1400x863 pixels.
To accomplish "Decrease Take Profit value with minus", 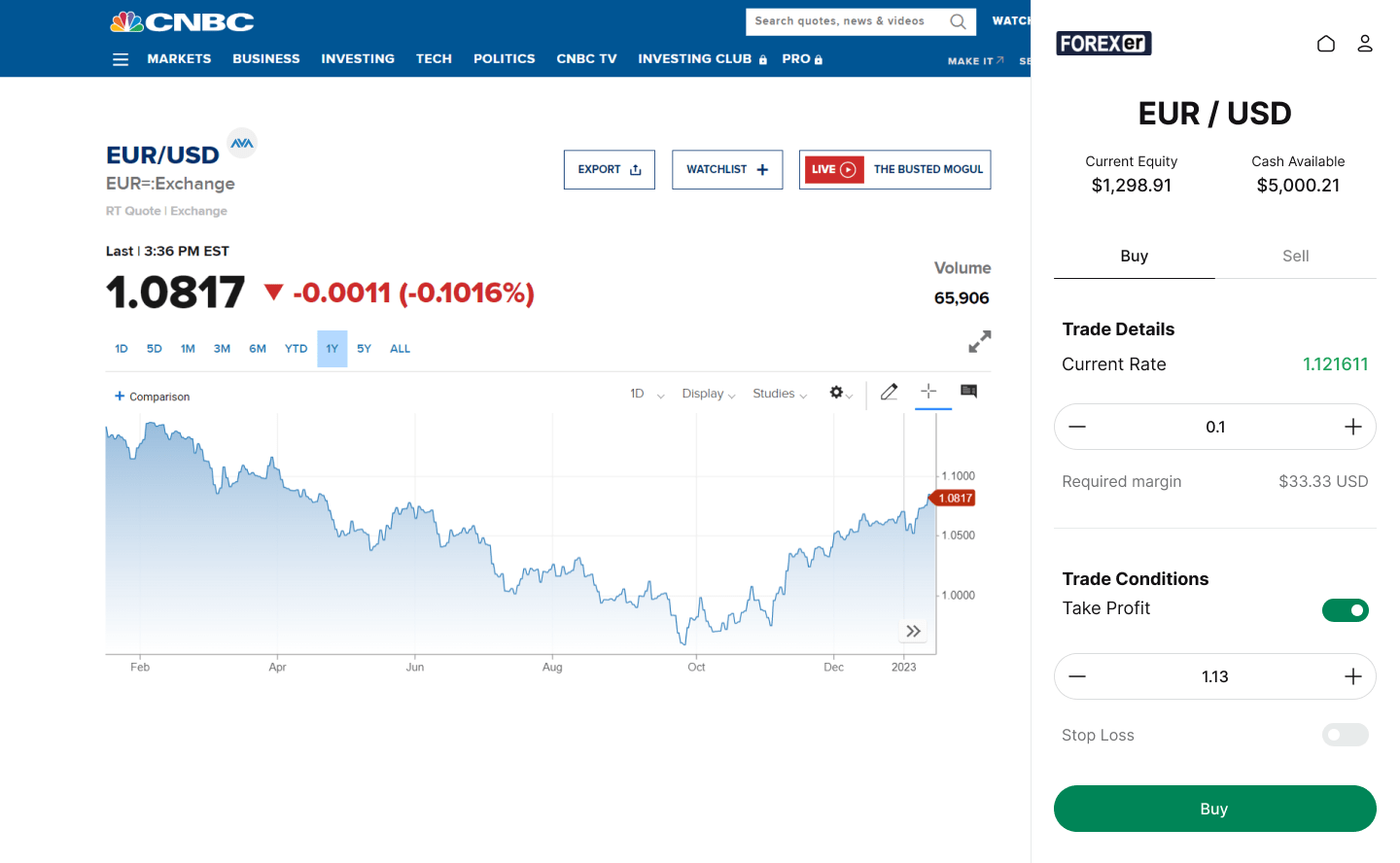I will 1077,676.
